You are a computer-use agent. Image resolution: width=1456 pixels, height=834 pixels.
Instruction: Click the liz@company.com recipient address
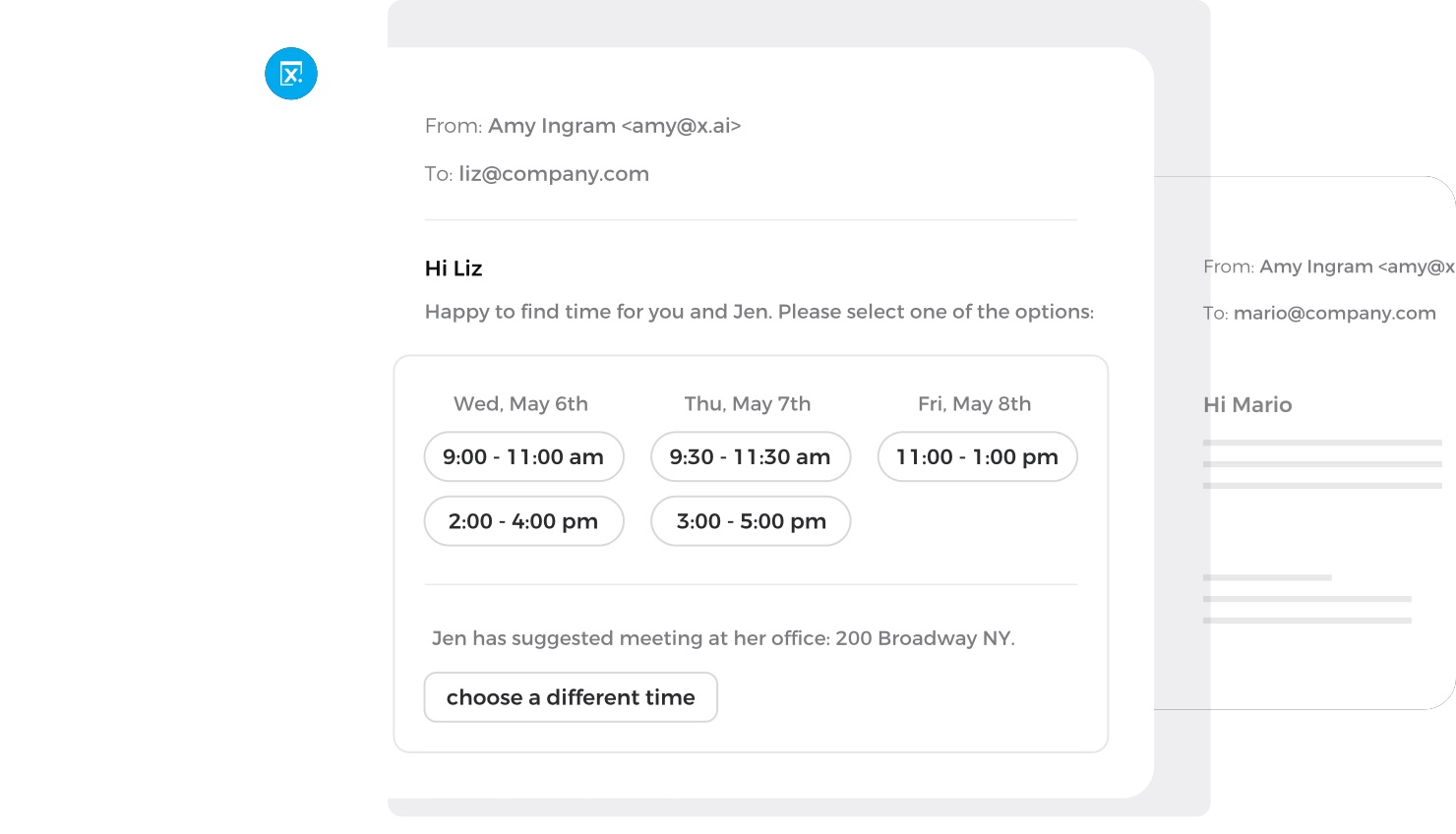[554, 174]
